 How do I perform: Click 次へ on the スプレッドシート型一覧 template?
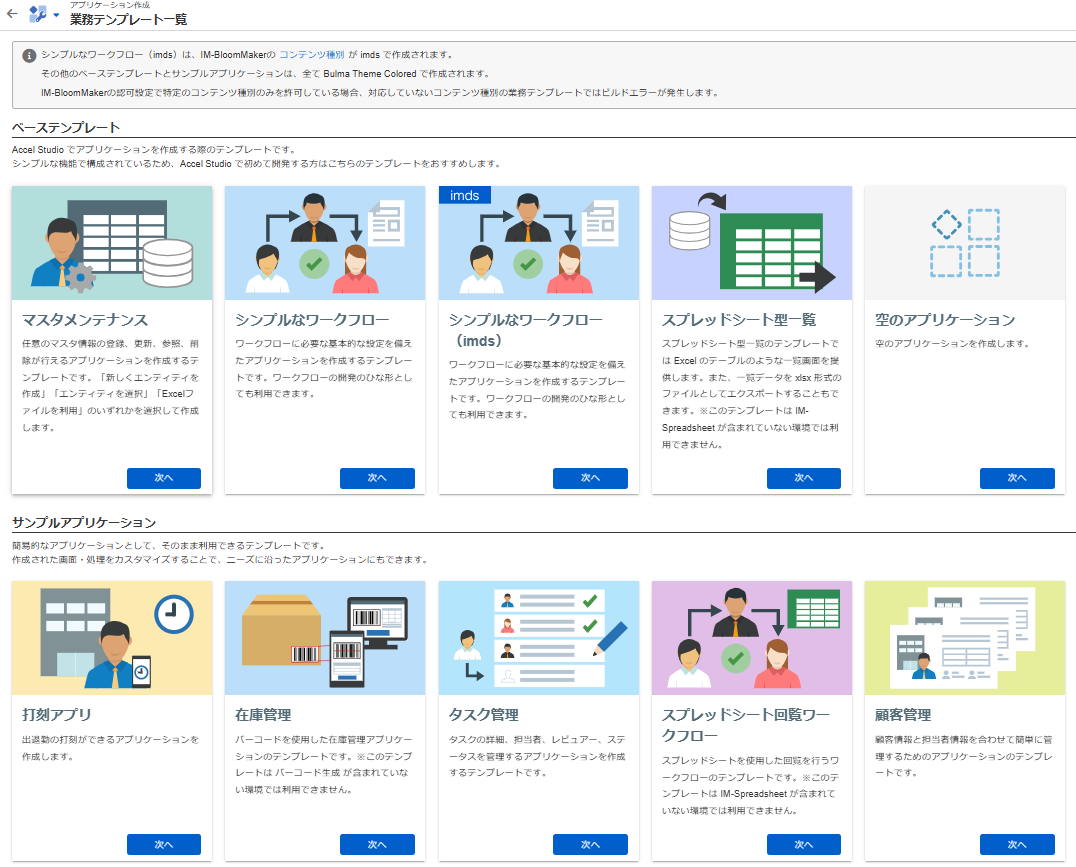coord(804,478)
